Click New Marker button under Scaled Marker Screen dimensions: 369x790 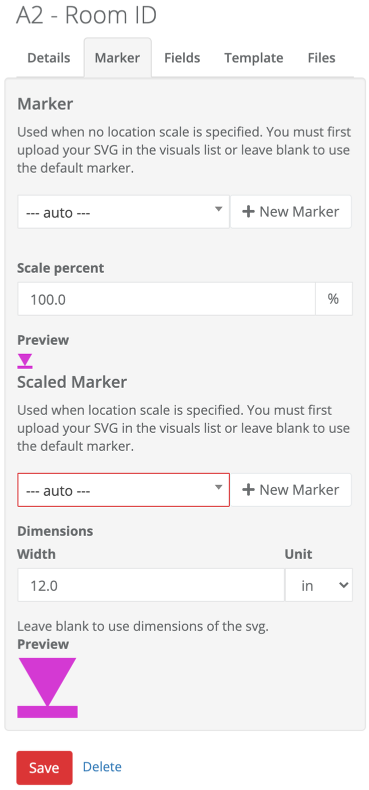point(291,490)
